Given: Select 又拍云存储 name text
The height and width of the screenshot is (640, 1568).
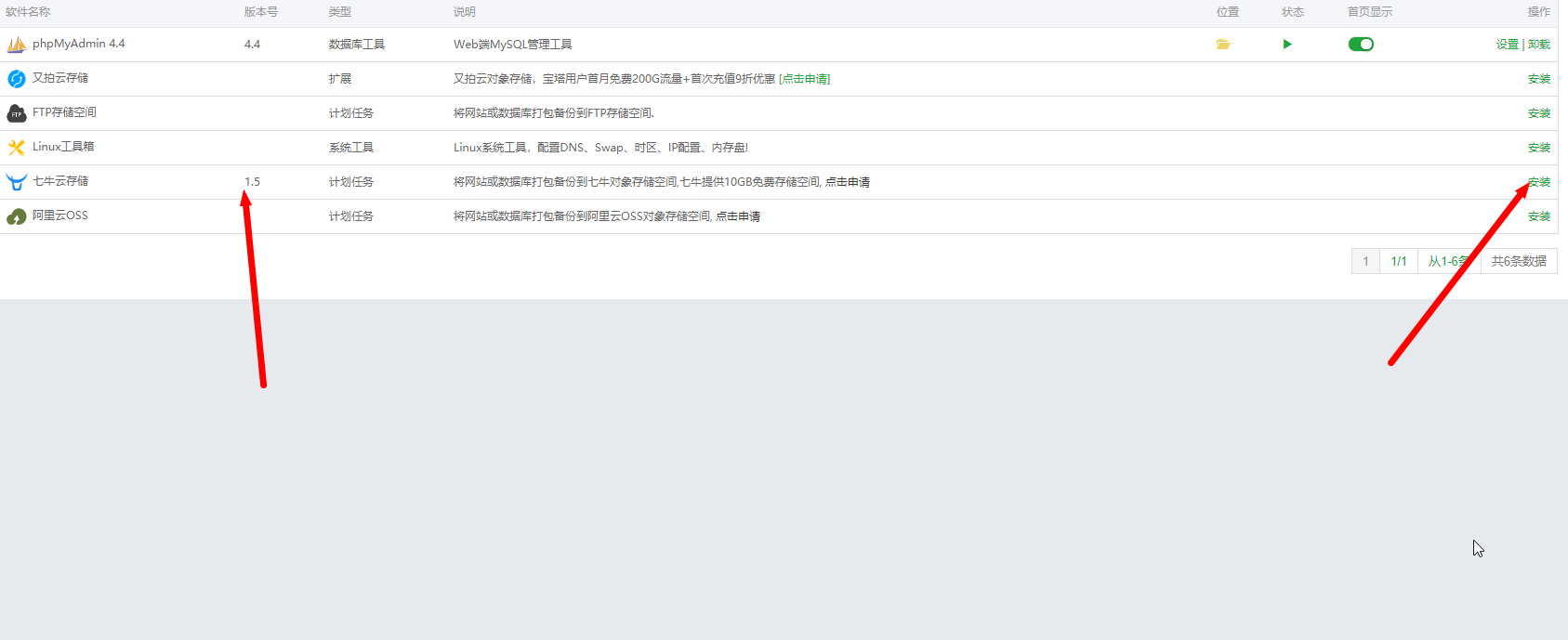Looking at the screenshot, I should [60, 78].
